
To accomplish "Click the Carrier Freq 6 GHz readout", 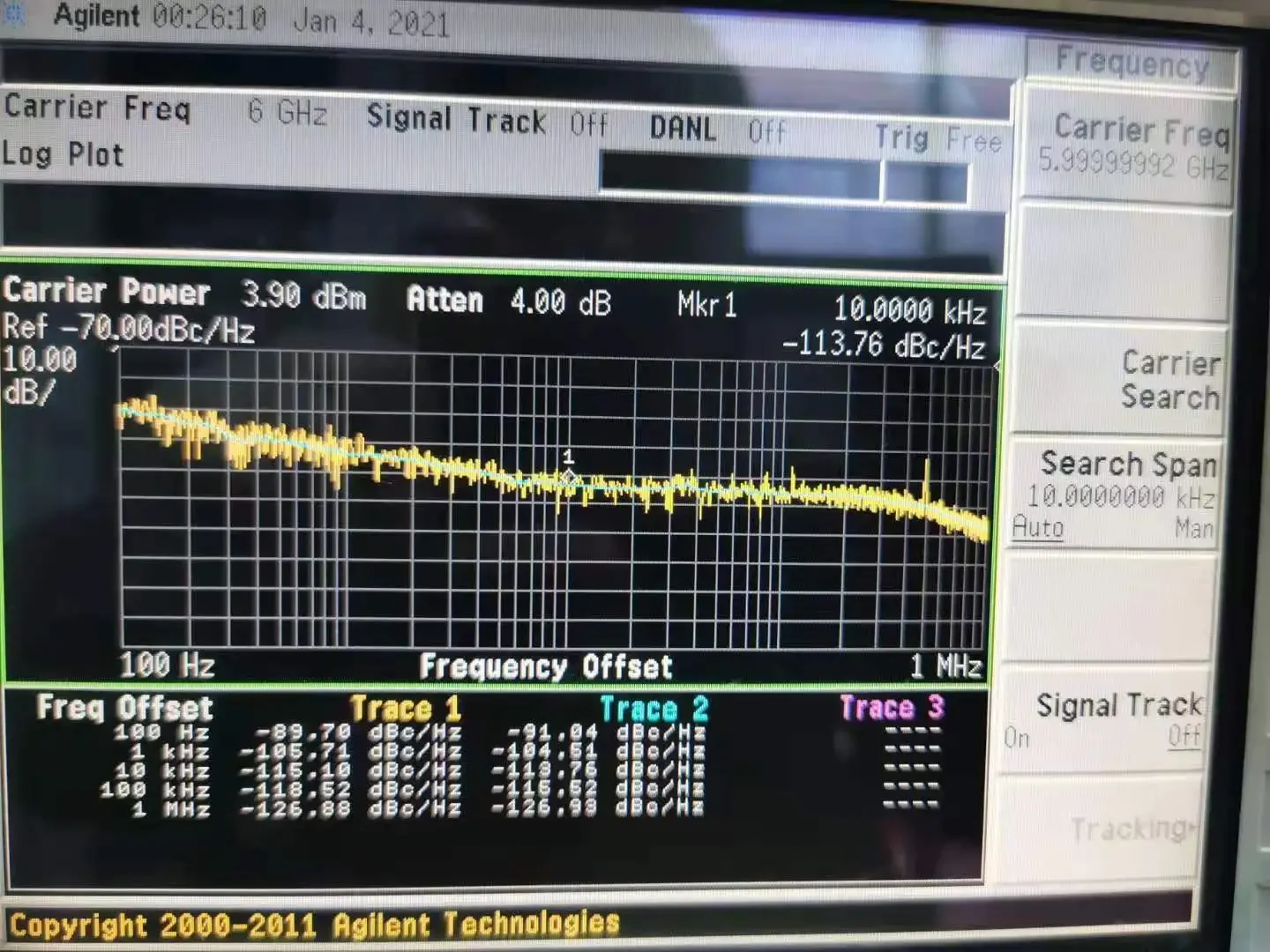I will tap(166, 109).
